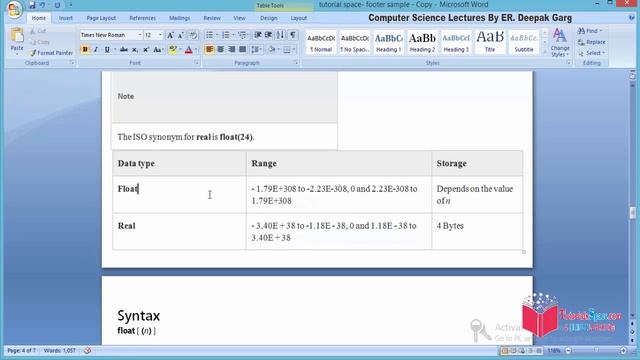The image size is (640, 360).
Task: Open the Find tool
Action: 589,31
